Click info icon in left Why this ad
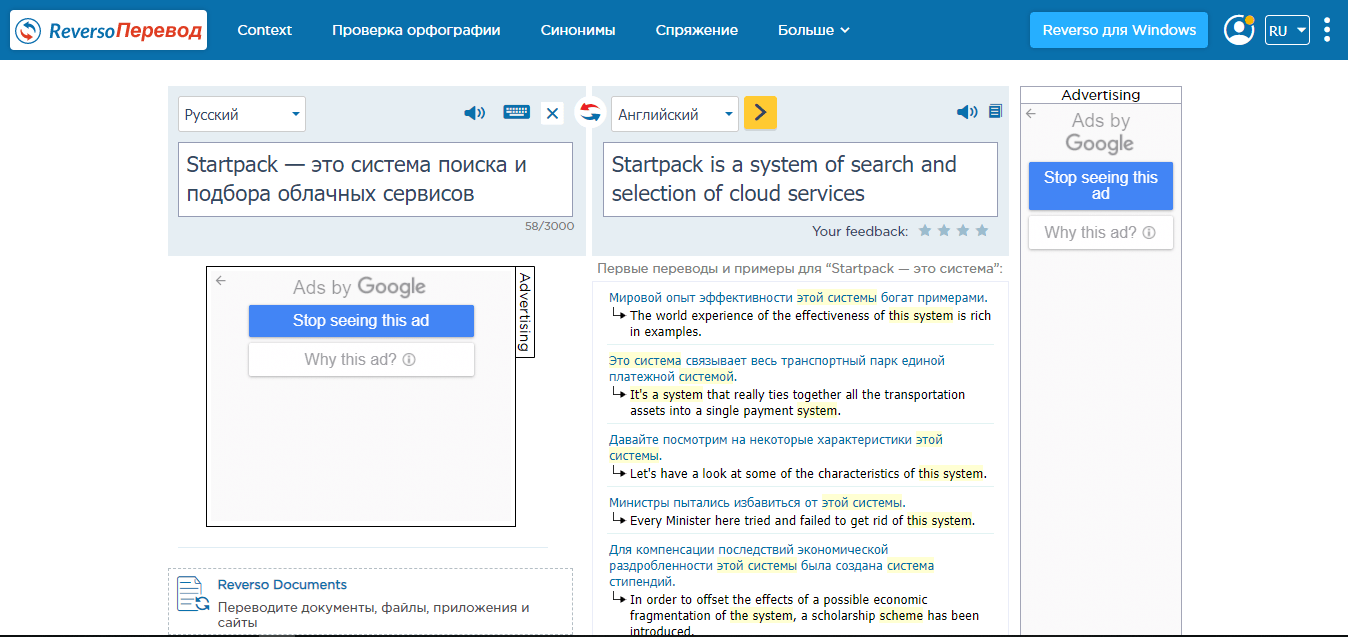Viewport: 1348px width, 637px height. [x=409, y=360]
